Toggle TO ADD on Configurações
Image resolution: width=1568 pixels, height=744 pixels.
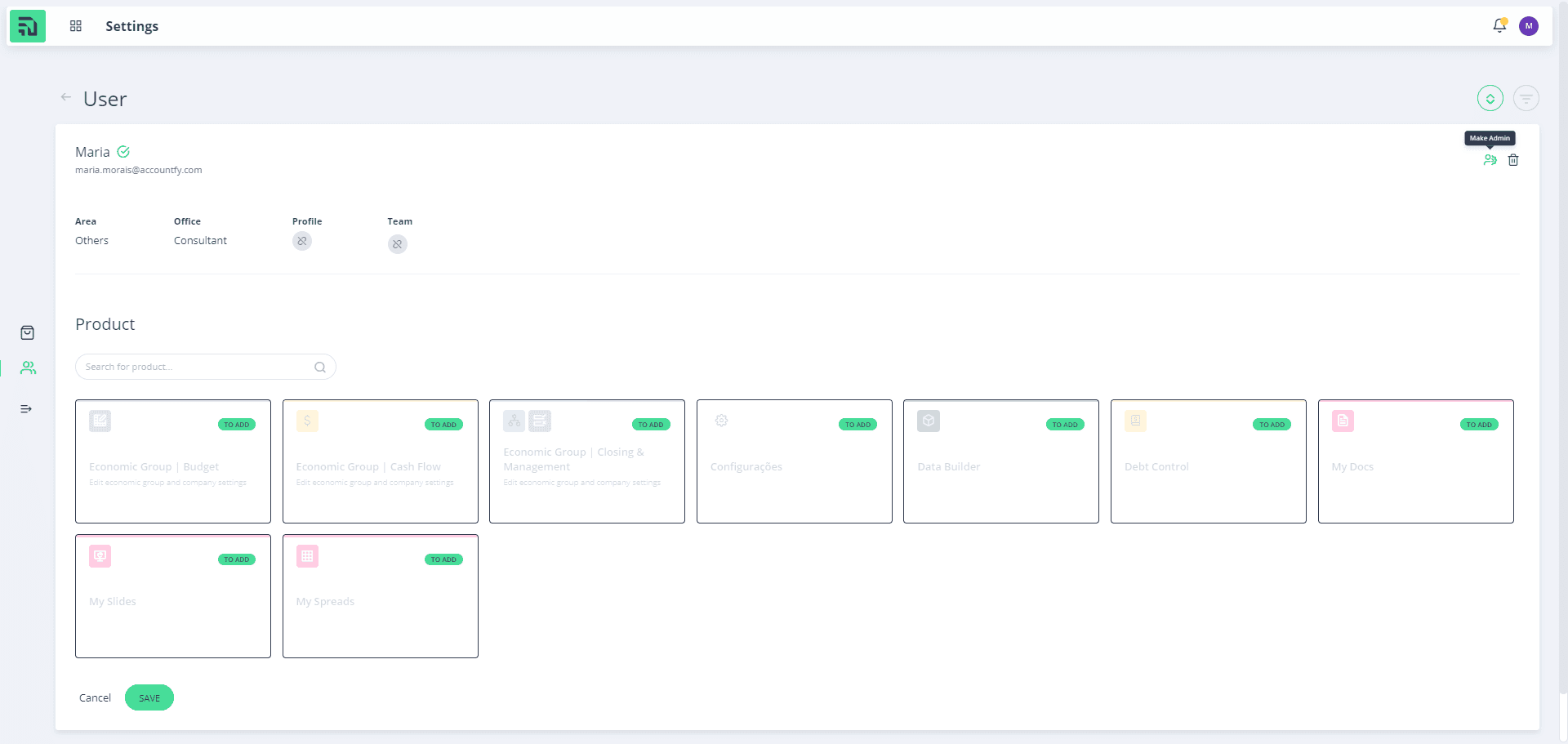click(x=857, y=425)
